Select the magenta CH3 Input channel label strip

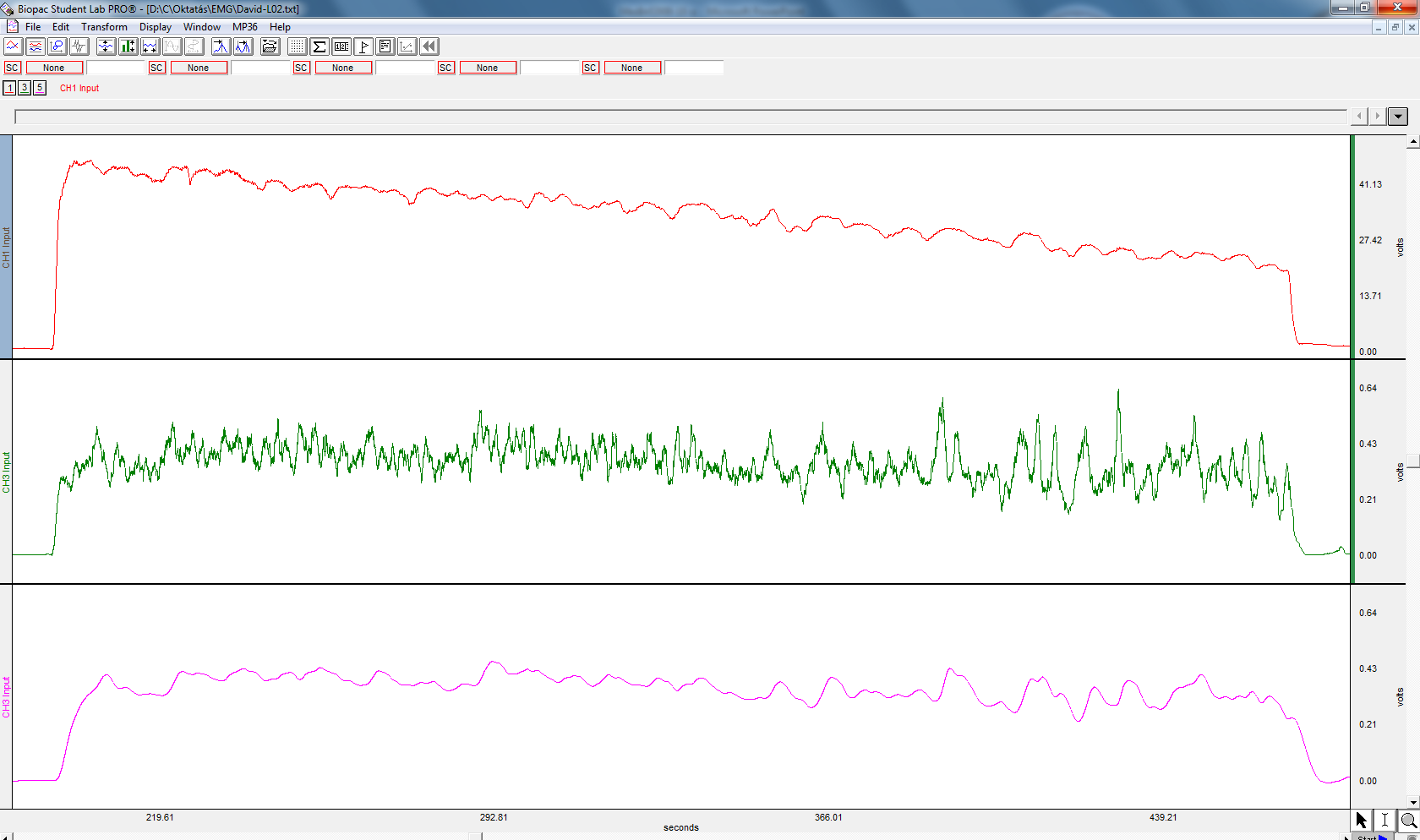pyautogui.click(x=6, y=696)
